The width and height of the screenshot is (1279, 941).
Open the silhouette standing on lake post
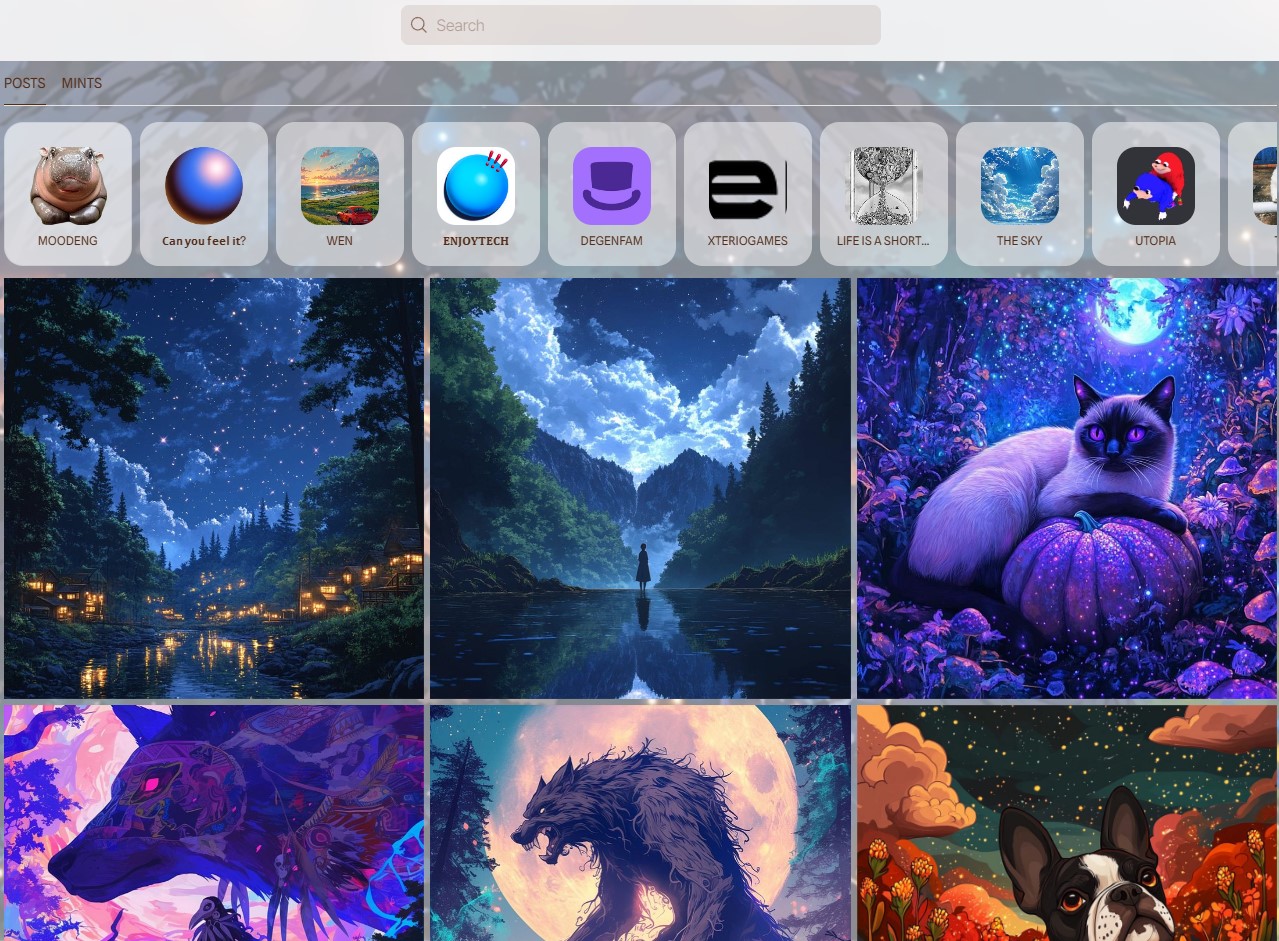(x=640, y=488)
